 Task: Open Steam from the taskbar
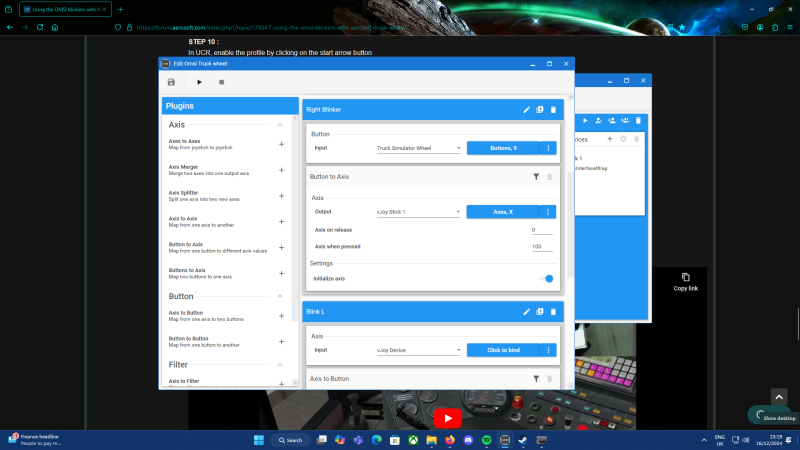523,440
